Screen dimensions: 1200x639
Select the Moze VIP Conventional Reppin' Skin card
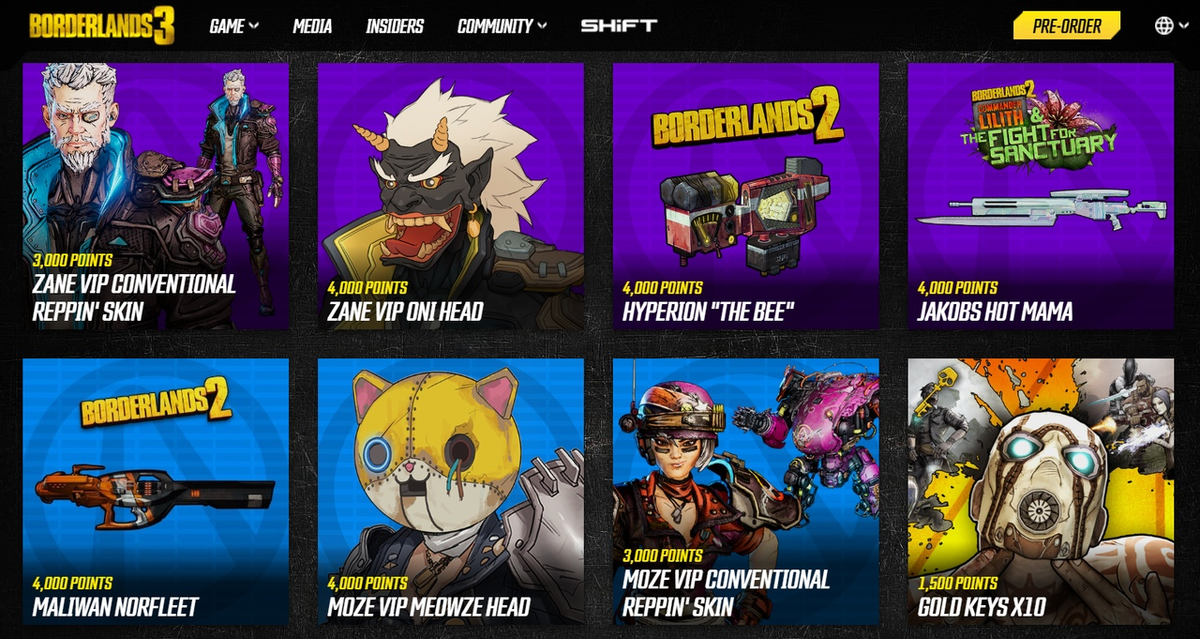(746, 492)
